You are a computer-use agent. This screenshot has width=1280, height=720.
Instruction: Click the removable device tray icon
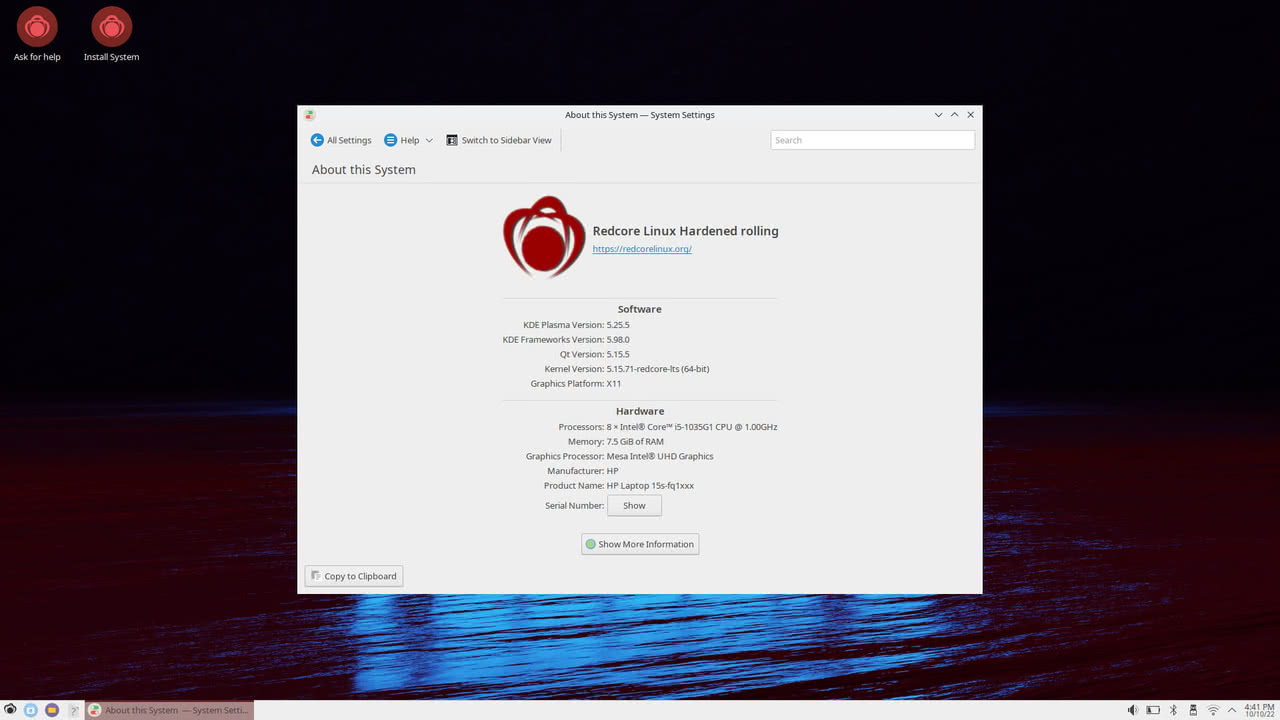[x=1193, y=710]
